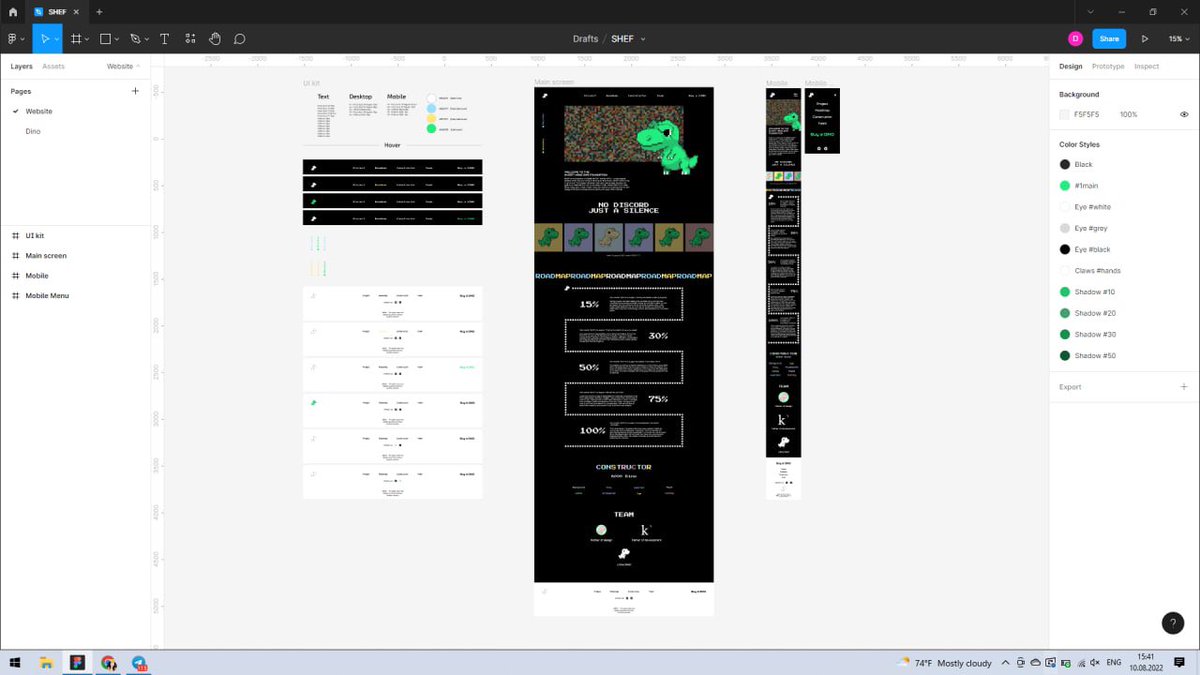Viewport: 1200px width, 675px height.
Task: Open Telegram from the taskbar
Action: (x=139, y=662)
